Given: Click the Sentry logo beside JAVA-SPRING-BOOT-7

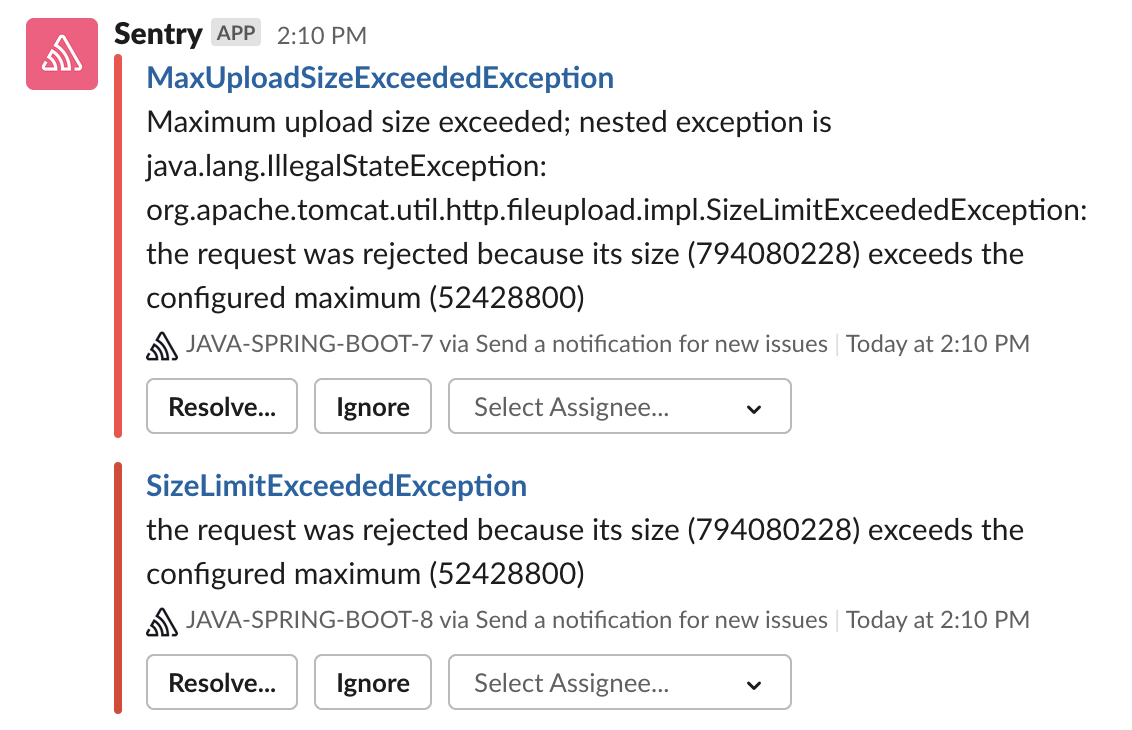Looking at the screenshot, I should click(x=162, y=345).
